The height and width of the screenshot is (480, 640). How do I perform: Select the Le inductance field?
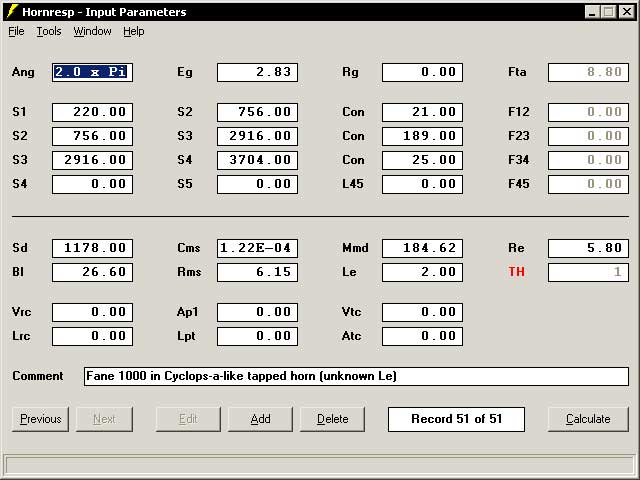point(422,272)
